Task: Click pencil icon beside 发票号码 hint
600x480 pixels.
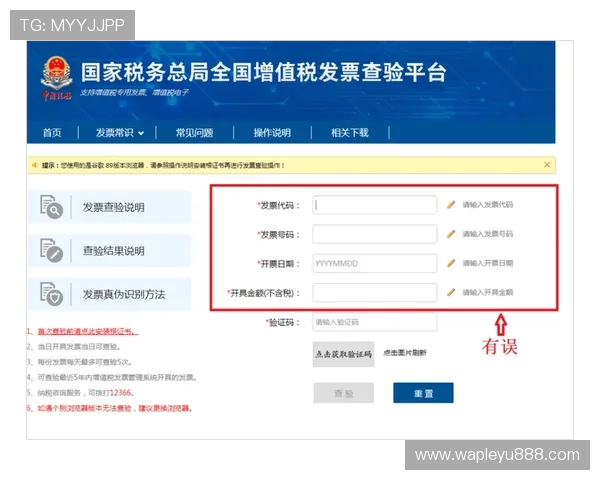Action: click(x=451, y=233)
